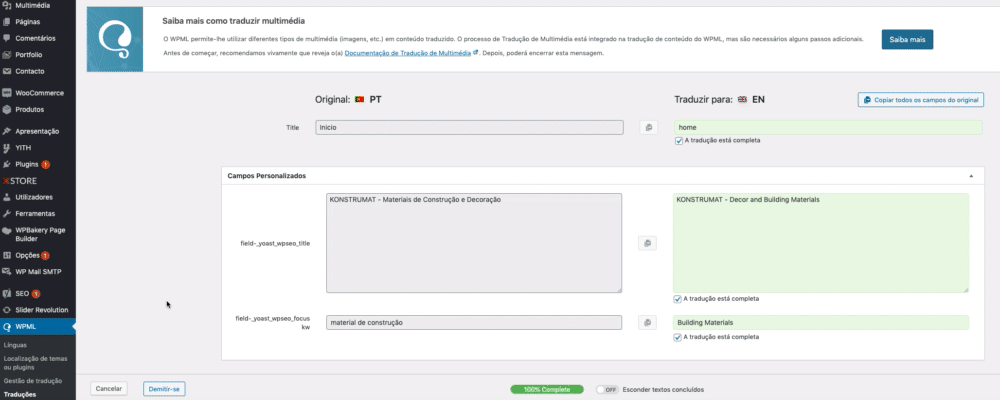Click the original KONSTRUMAT Portuguese textarea
1000x400 pixels.
474,243
